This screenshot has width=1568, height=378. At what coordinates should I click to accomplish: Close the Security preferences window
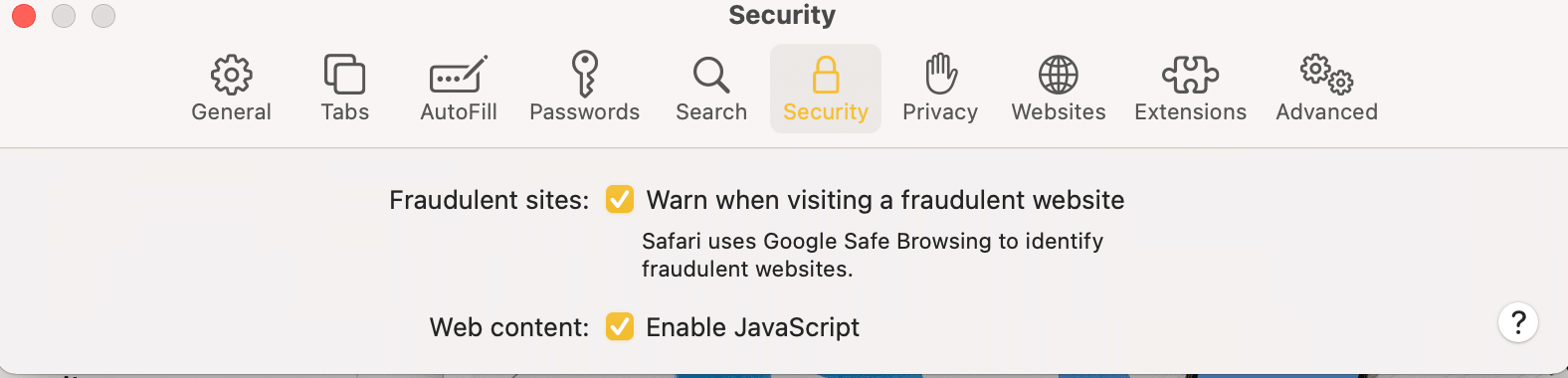tap(24, 16)
